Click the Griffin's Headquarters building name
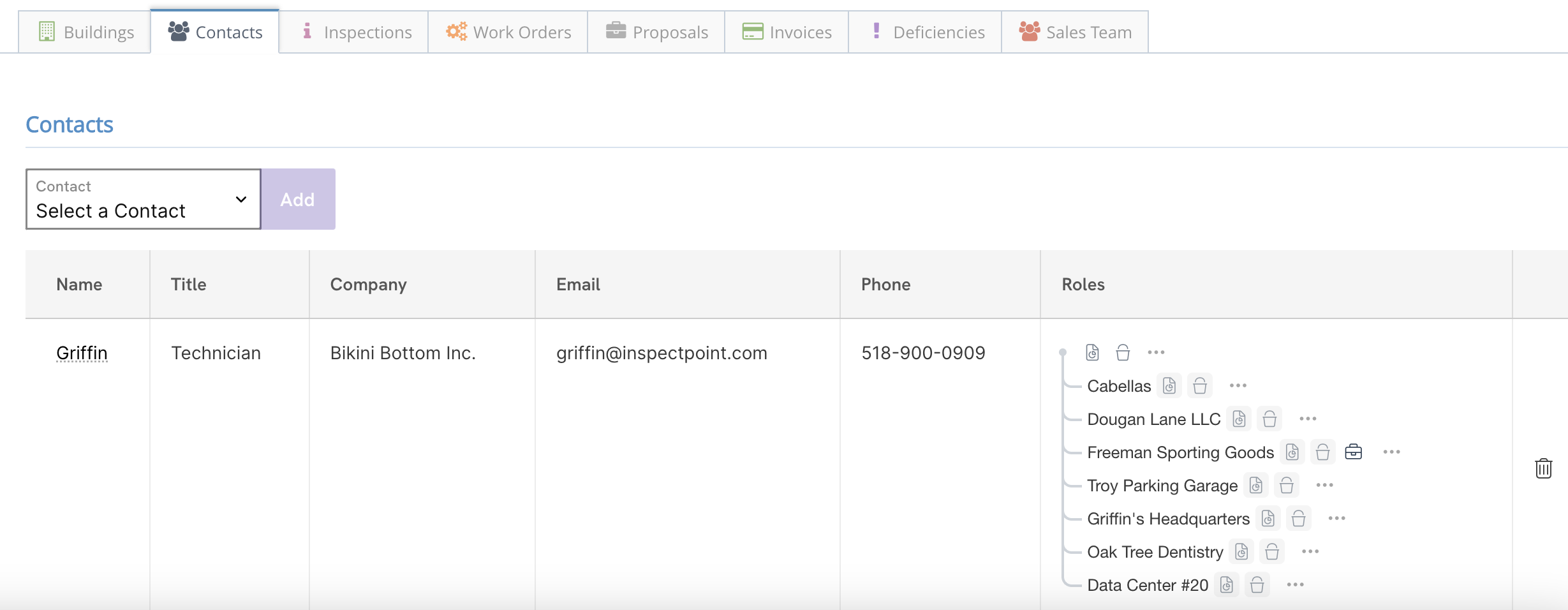 point(1168,519)
